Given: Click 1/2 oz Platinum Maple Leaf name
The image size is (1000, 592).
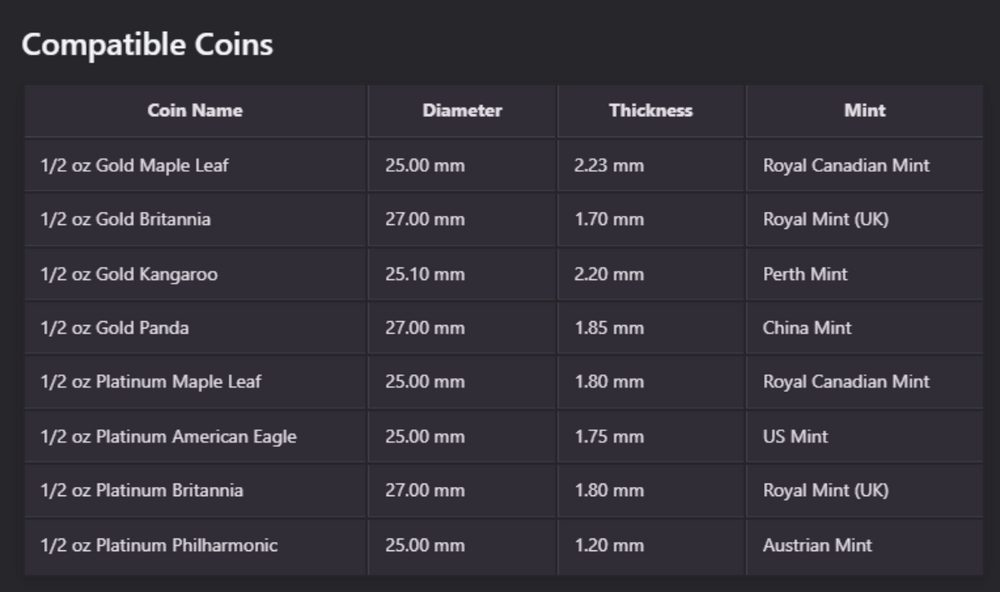Looking at the screenshot, I should tap(150, 382).
